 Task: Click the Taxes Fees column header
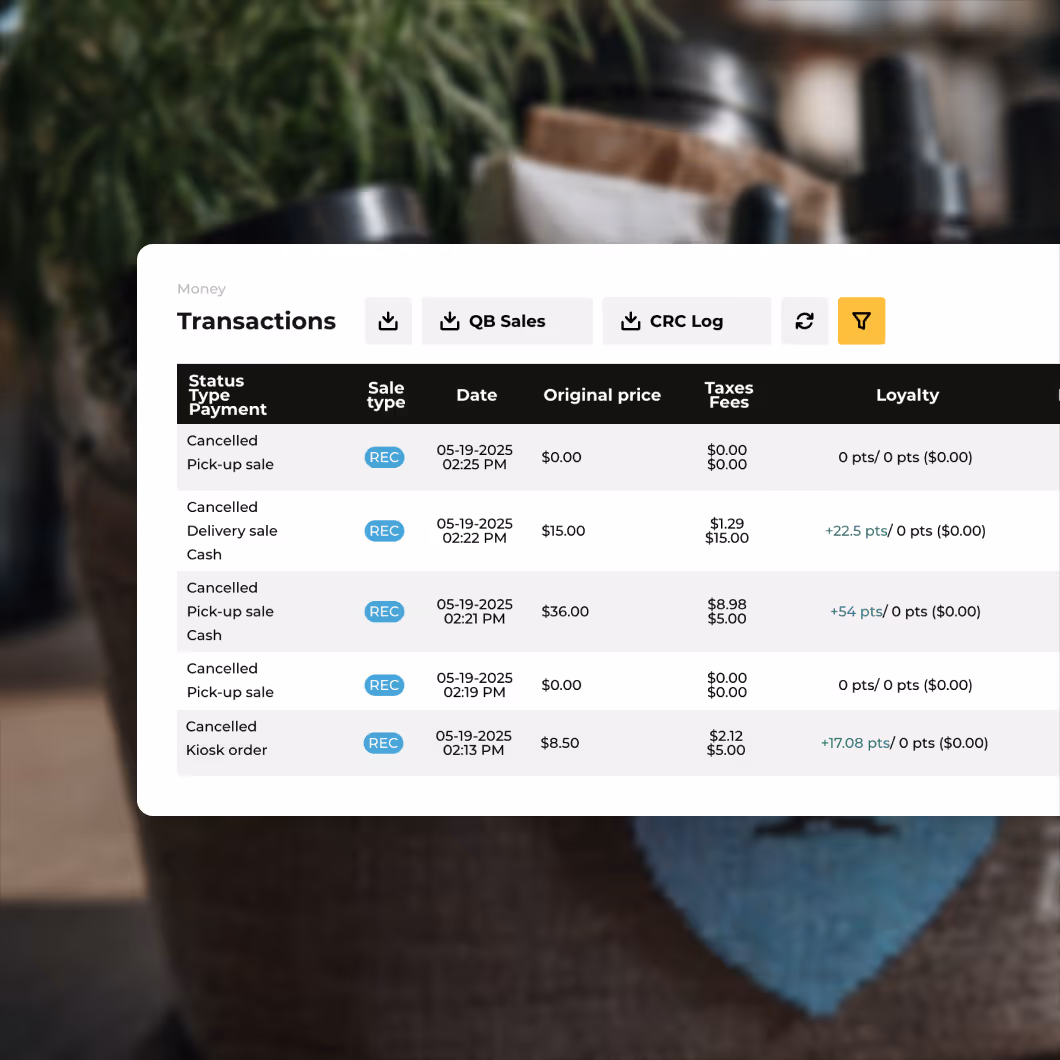click(x=729, y=395)
